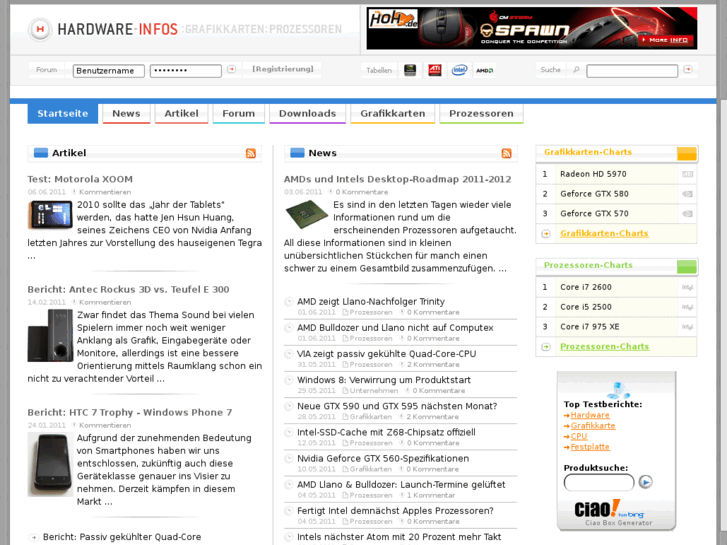This screenshot has width=727, height=545.
Task: Click arrow icon next to Grafikkarten-Charts link
Action: click(546, 234)
